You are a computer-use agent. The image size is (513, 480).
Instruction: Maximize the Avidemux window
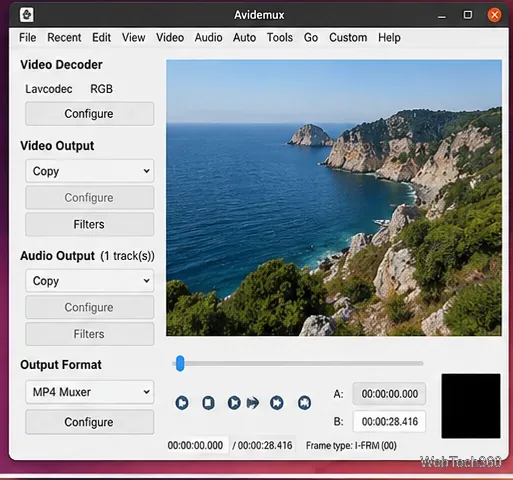[468, 15]
